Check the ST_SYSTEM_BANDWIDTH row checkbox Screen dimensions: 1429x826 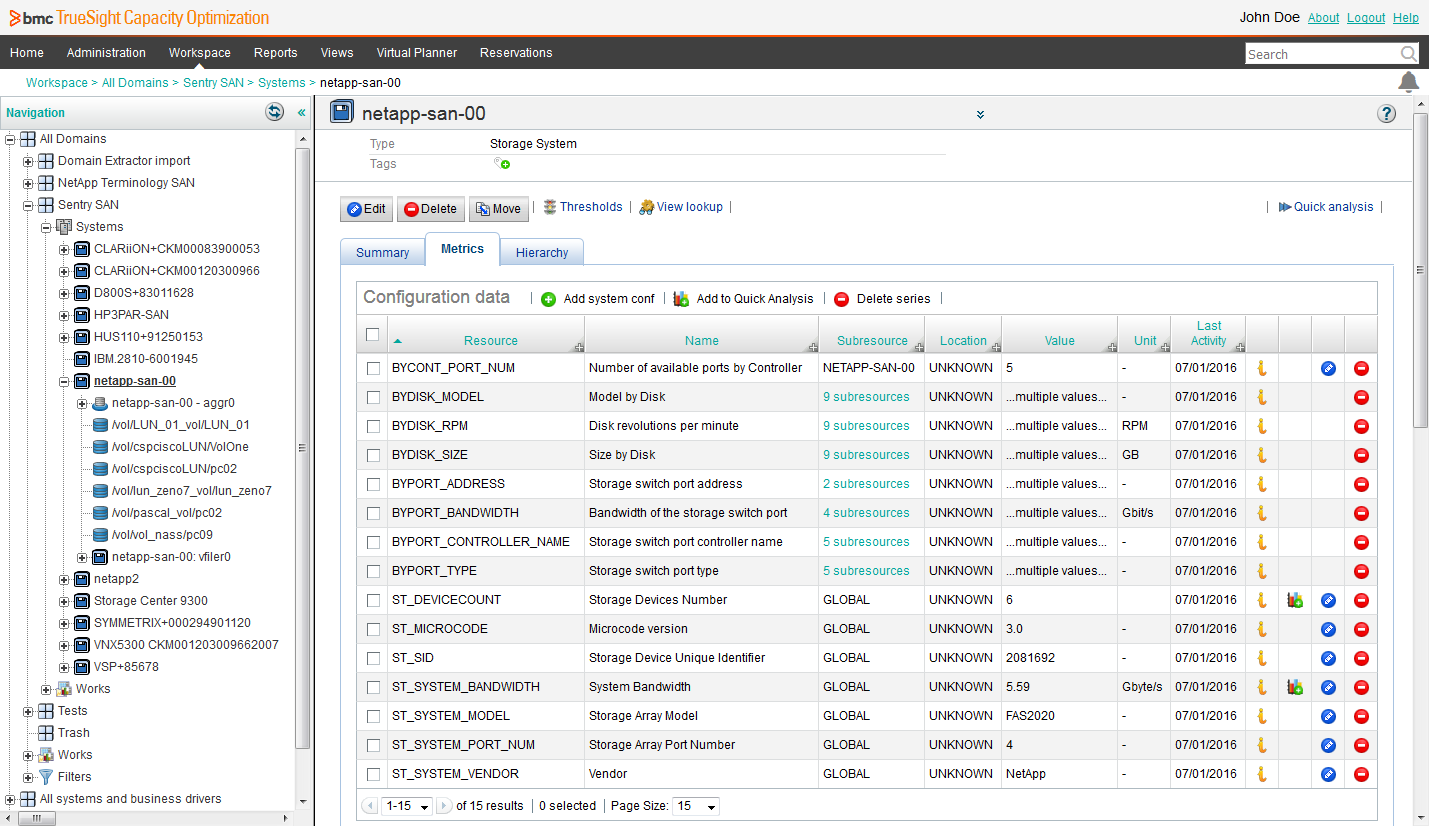click(x=373, y=687)
